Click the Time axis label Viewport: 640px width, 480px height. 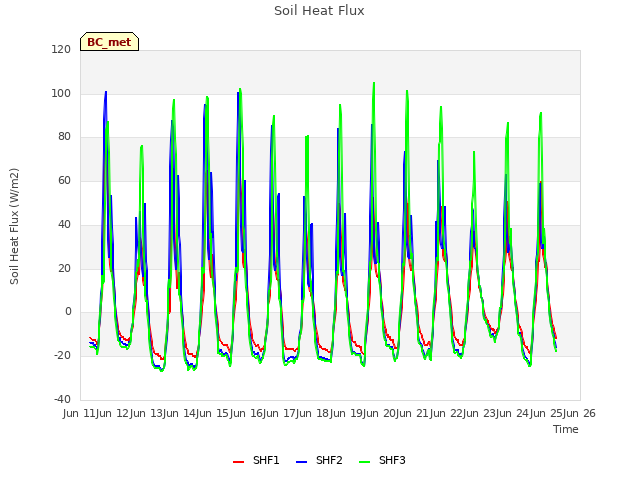point(566,429)
